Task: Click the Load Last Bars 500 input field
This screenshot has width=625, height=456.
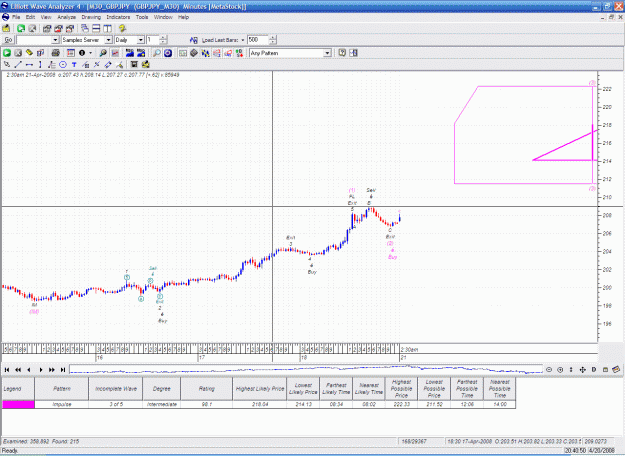Action: pyautogui.click(x=257, y=40)
